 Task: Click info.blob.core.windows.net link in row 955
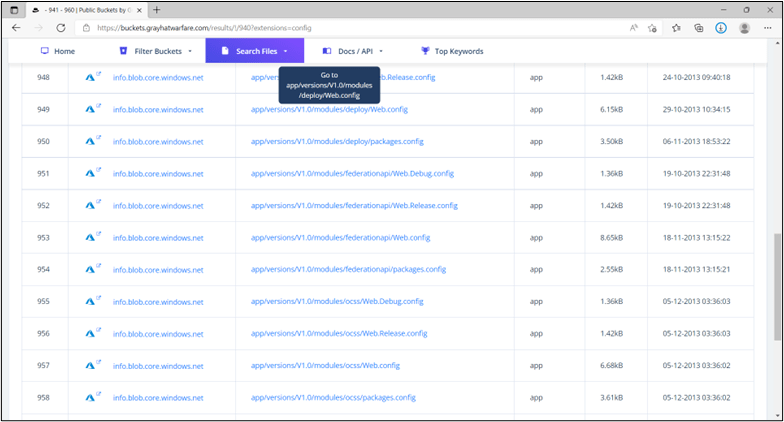point(158,302)
